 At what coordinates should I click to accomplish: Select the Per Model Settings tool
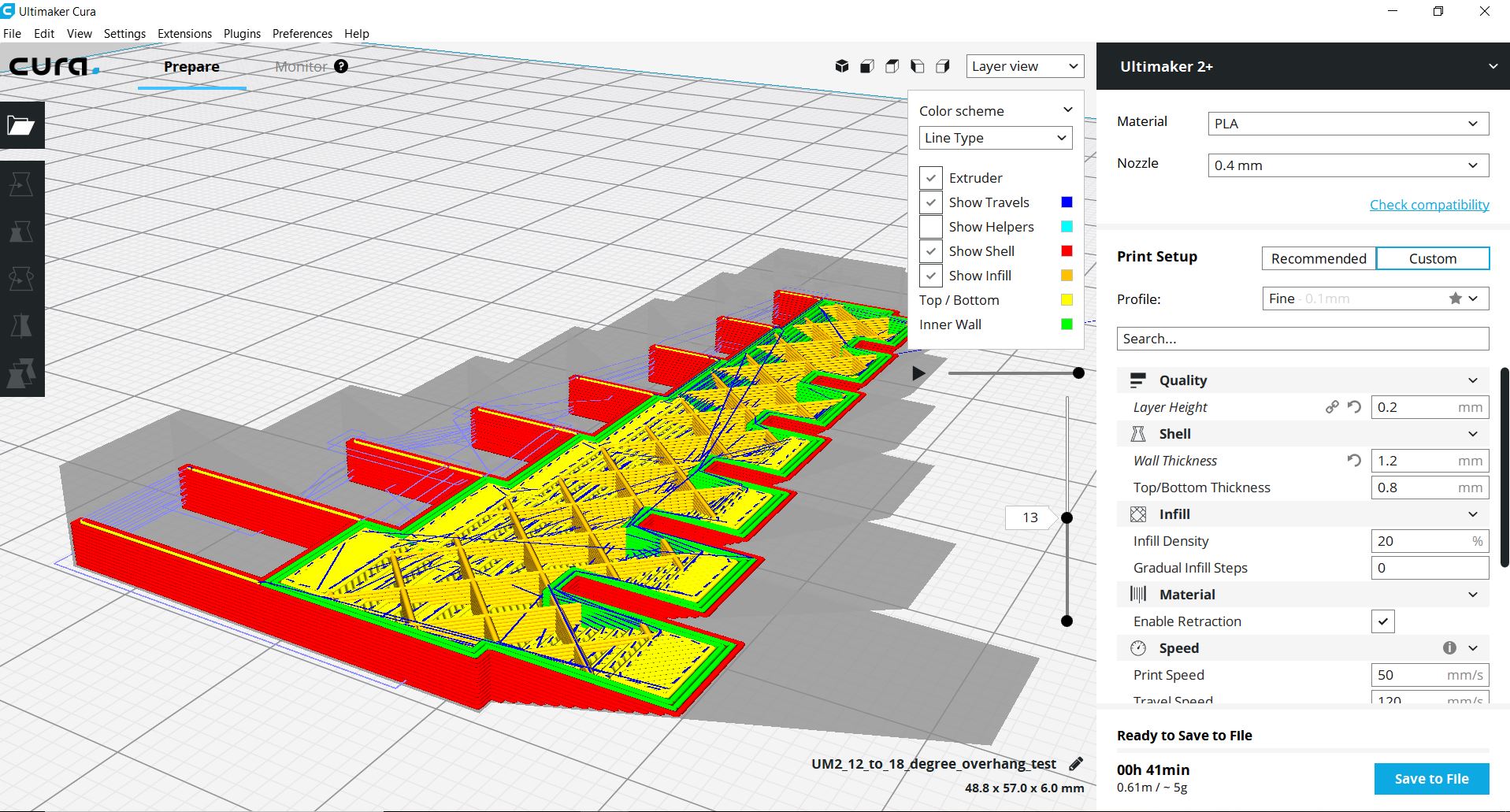[x=21, y=373]
